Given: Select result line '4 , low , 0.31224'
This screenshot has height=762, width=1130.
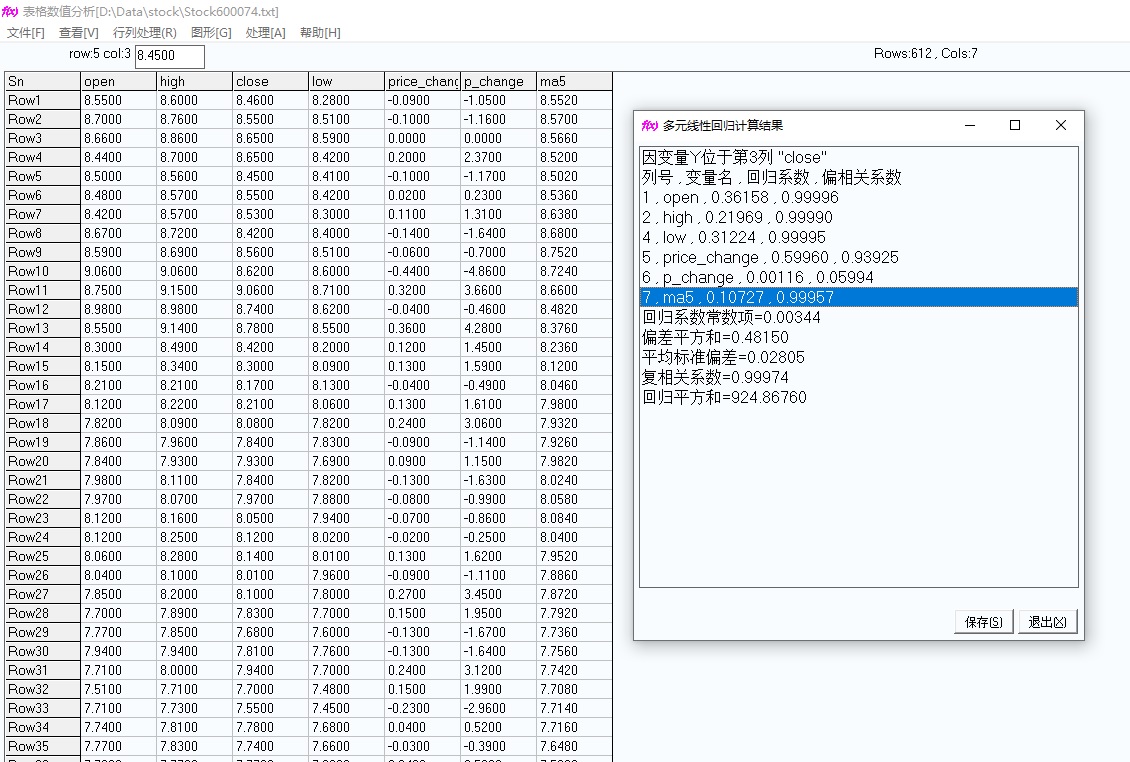Looking at the screenshot, I should coord(858,238).
